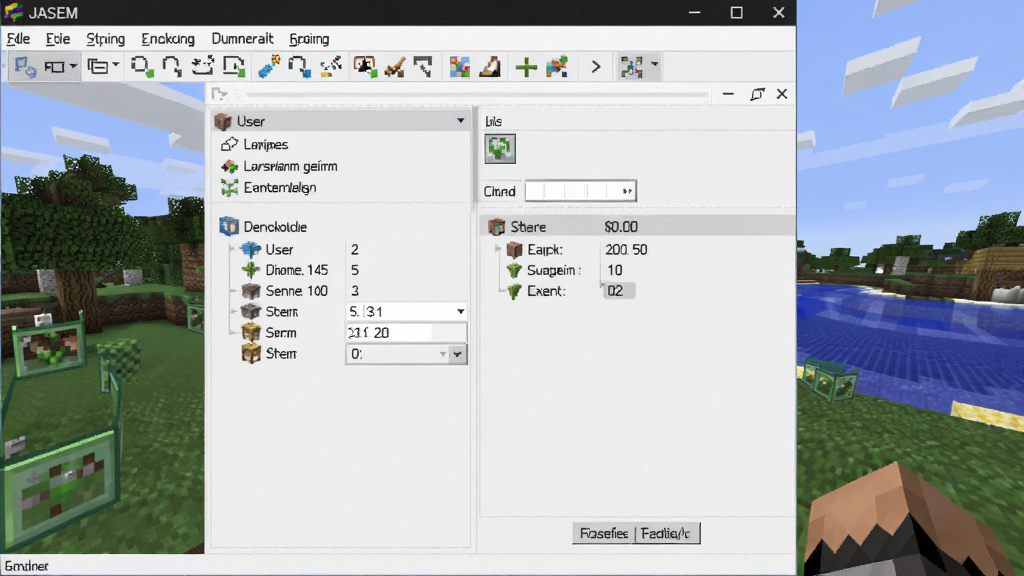
Task: Click the rotate arrow with green square icon
Action: pos(172,67)
